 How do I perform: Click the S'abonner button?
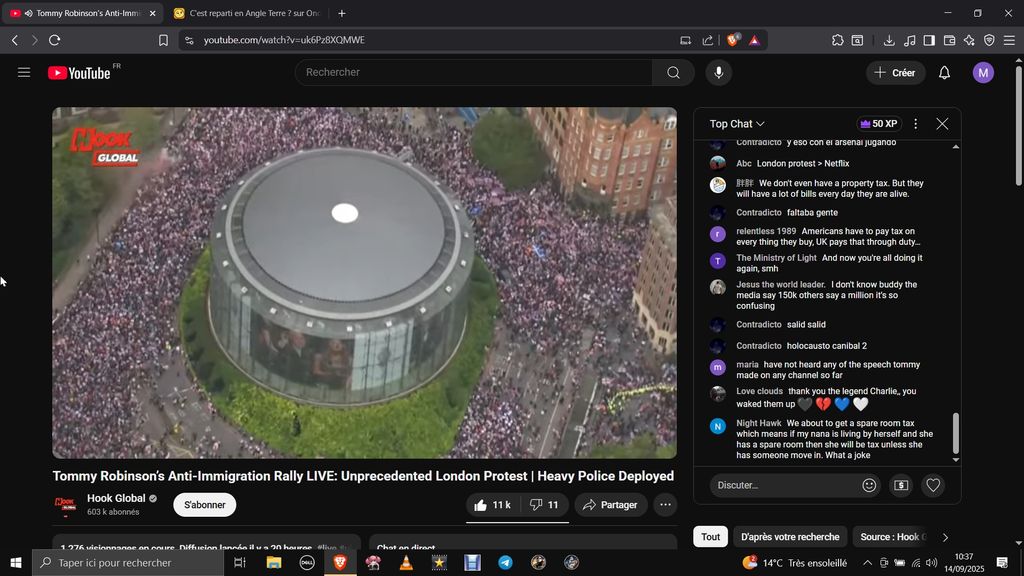[204, 505]
